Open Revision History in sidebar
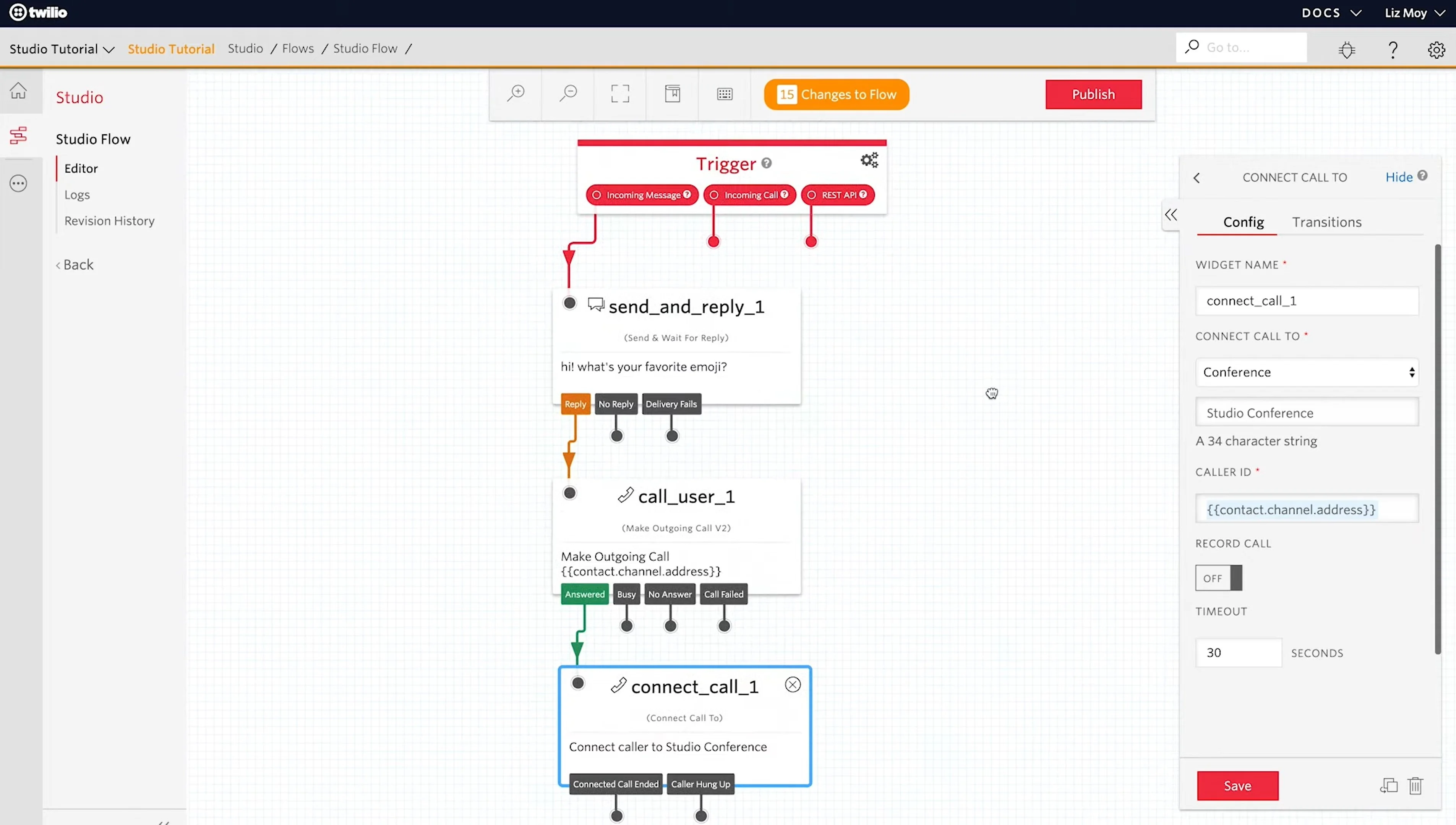Image resolution: width=1456 pixels, height=825 pixels. [109, 220]
